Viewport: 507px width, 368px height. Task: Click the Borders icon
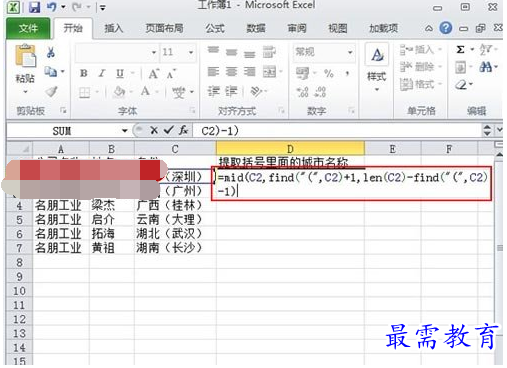point(84,92)
